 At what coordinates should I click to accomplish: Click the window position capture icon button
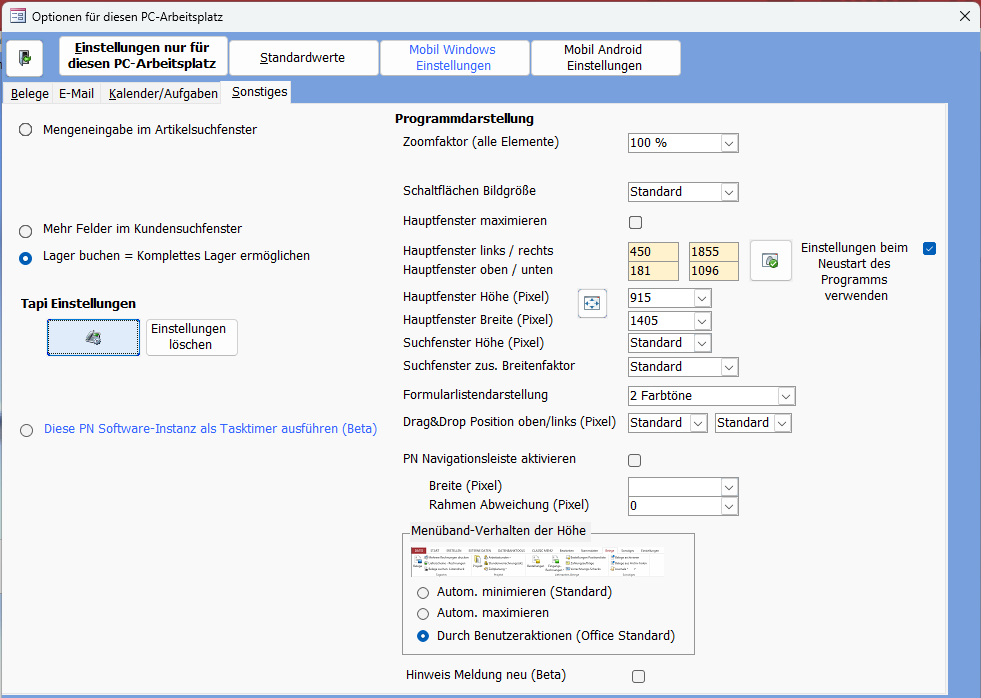(770, 260)
